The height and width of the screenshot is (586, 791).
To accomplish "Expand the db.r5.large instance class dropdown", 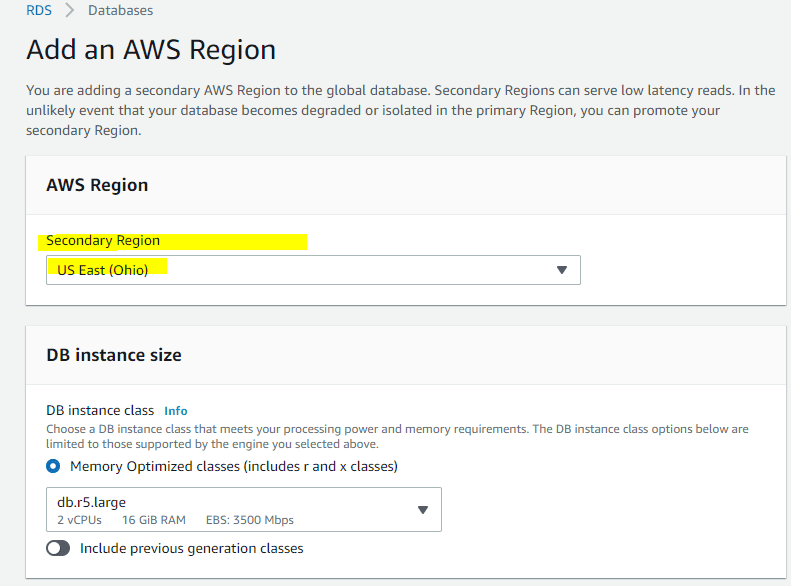I will click(x=244, y=509).
